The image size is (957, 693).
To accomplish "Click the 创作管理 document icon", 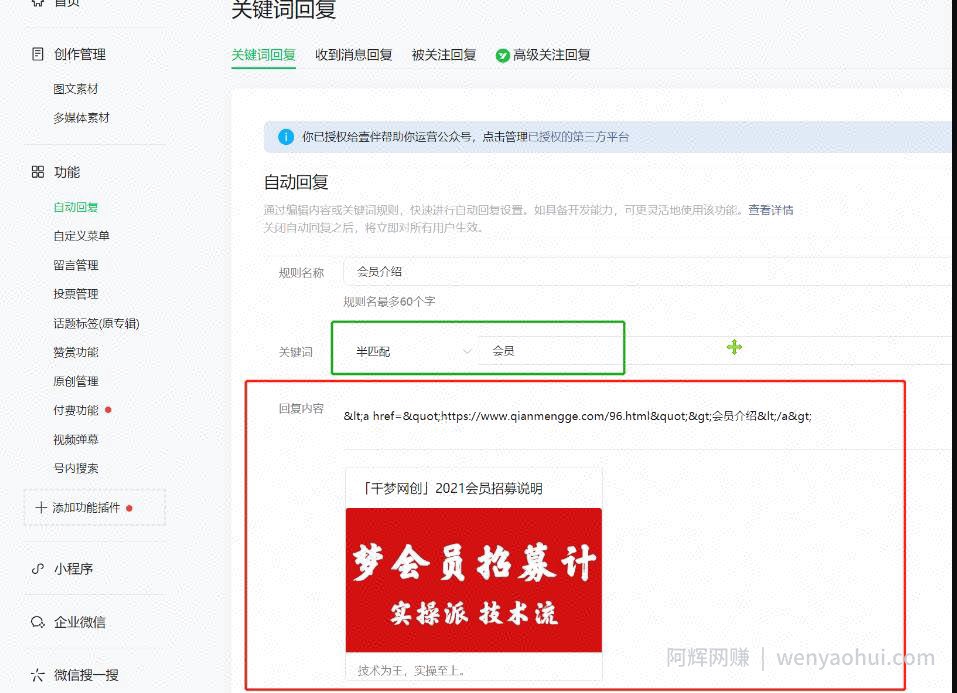I will 38,54.
